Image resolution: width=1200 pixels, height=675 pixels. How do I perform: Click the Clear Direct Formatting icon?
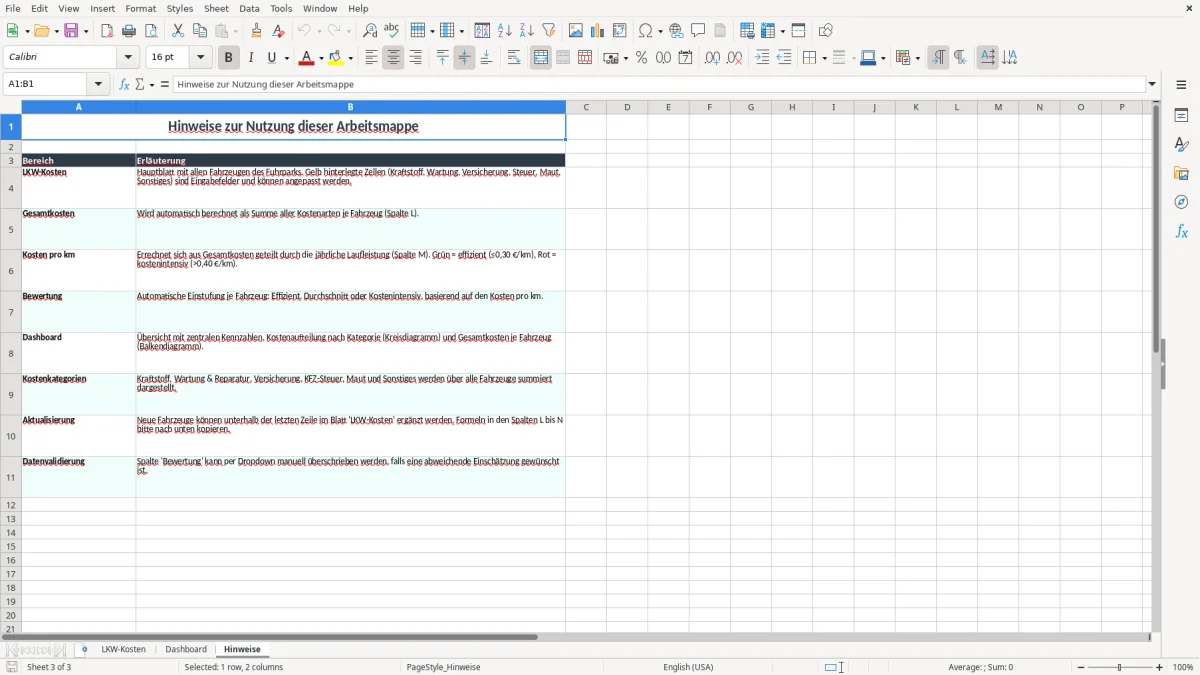(278, 31)
